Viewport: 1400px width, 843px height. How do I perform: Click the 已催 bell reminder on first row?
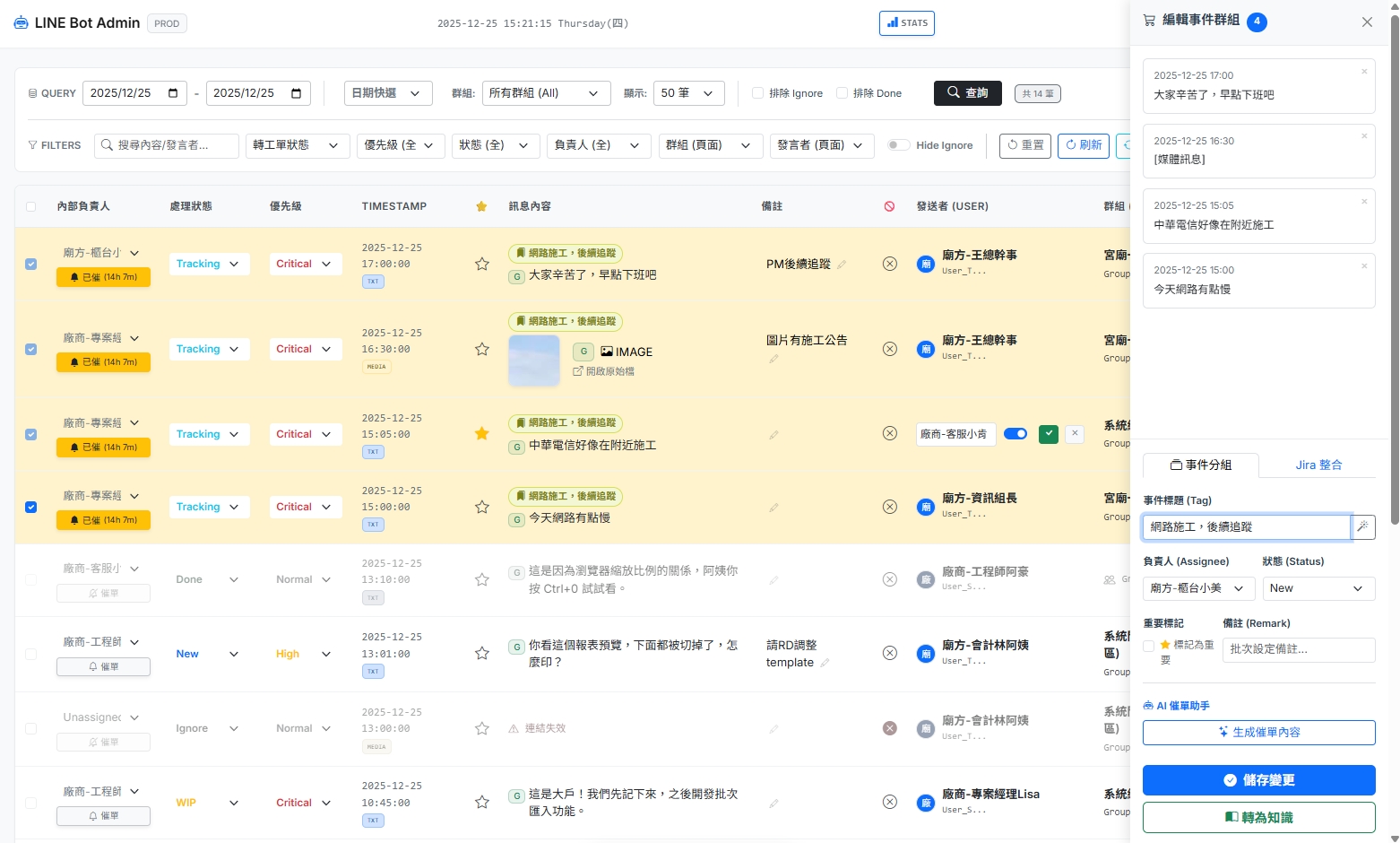pyautogui.click(x=103, y=277)
